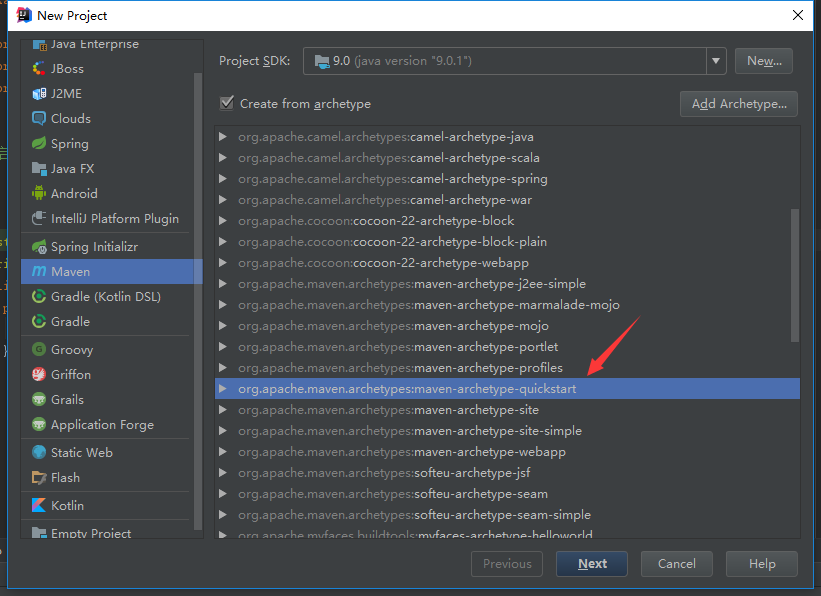Close the New Project dialog

pos(797,15)
